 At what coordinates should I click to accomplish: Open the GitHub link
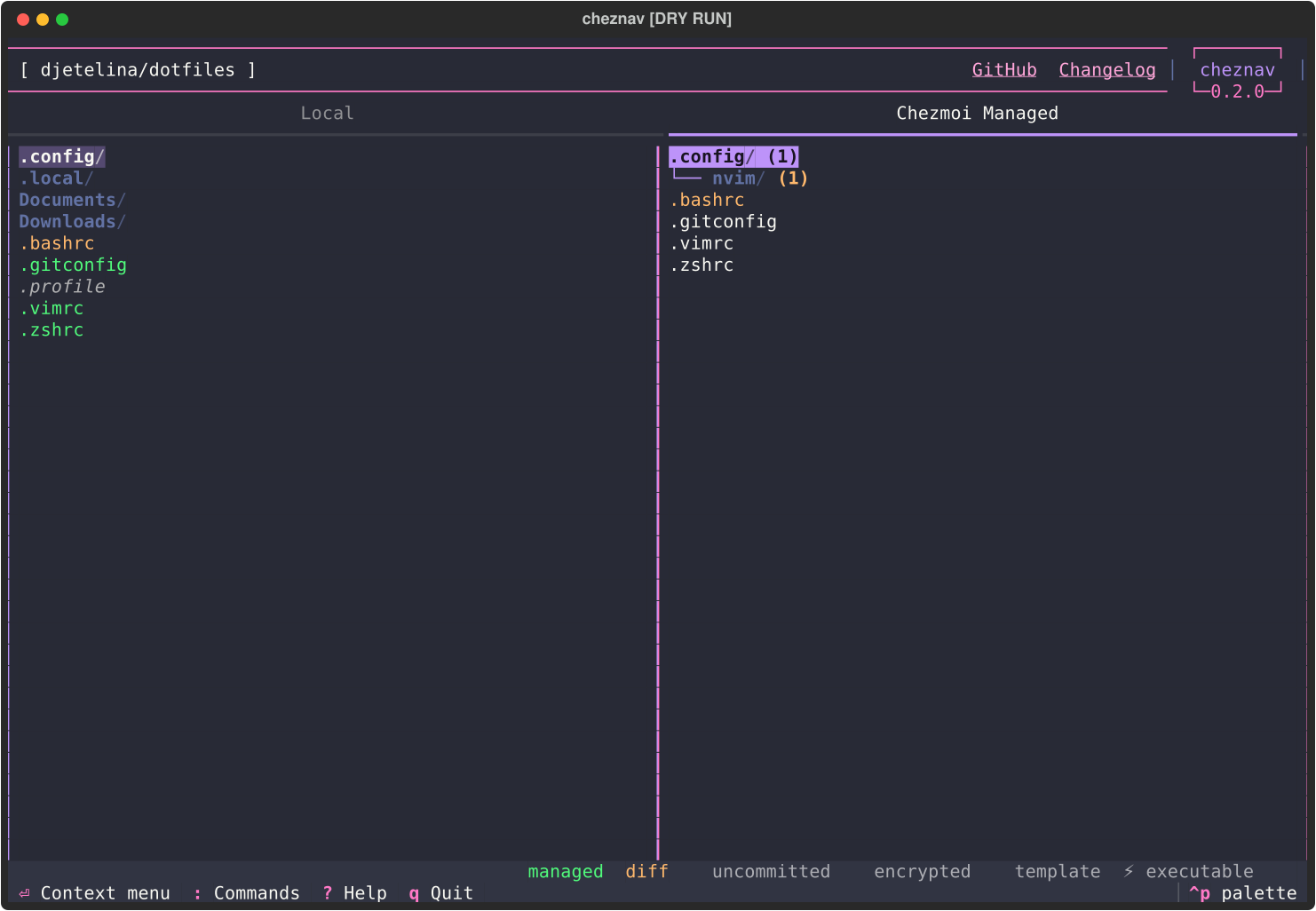pos(1004,70)
